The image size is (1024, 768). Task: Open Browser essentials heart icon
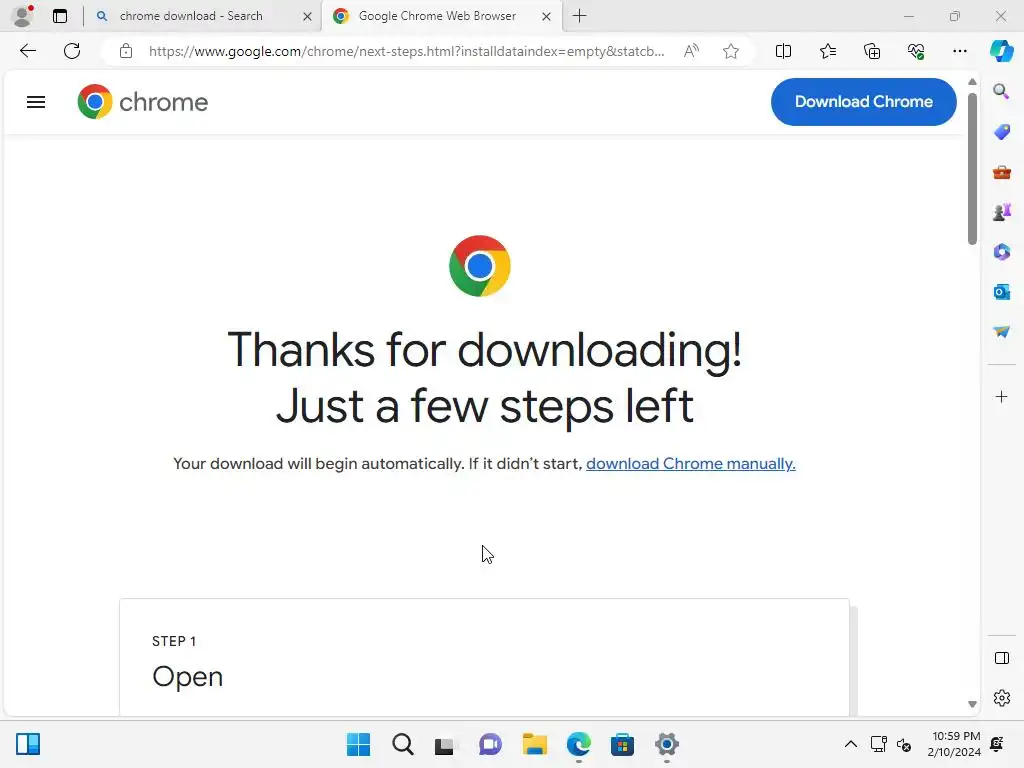[x=916, y=51]
